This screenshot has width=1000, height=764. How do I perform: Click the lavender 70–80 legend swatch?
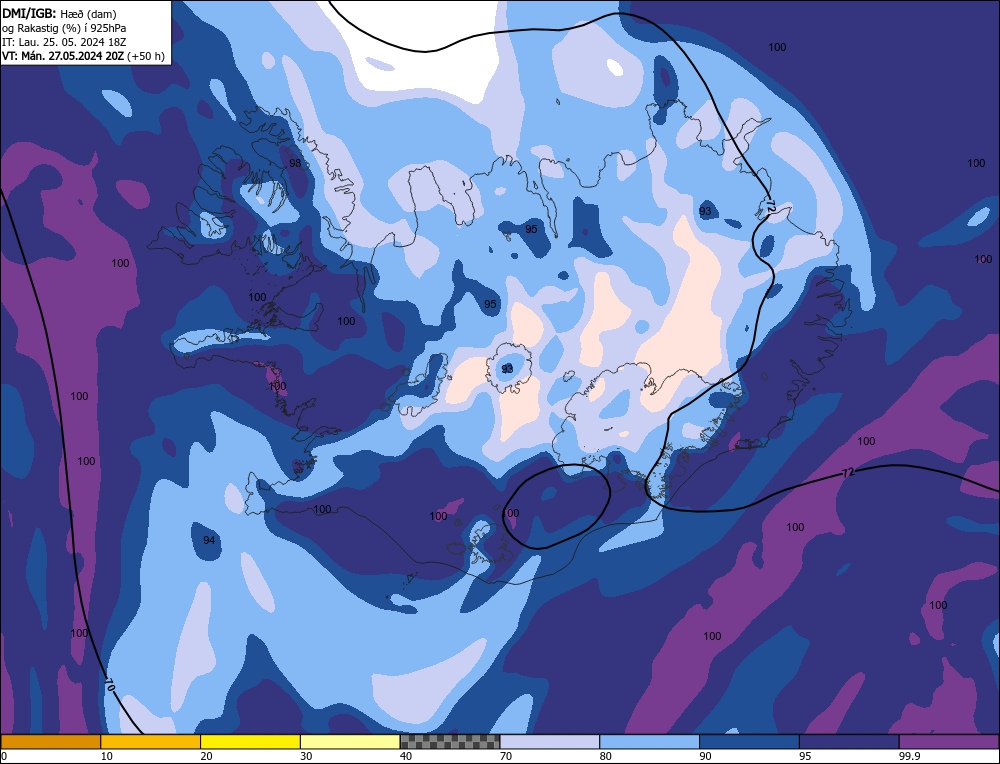[550, 742]
